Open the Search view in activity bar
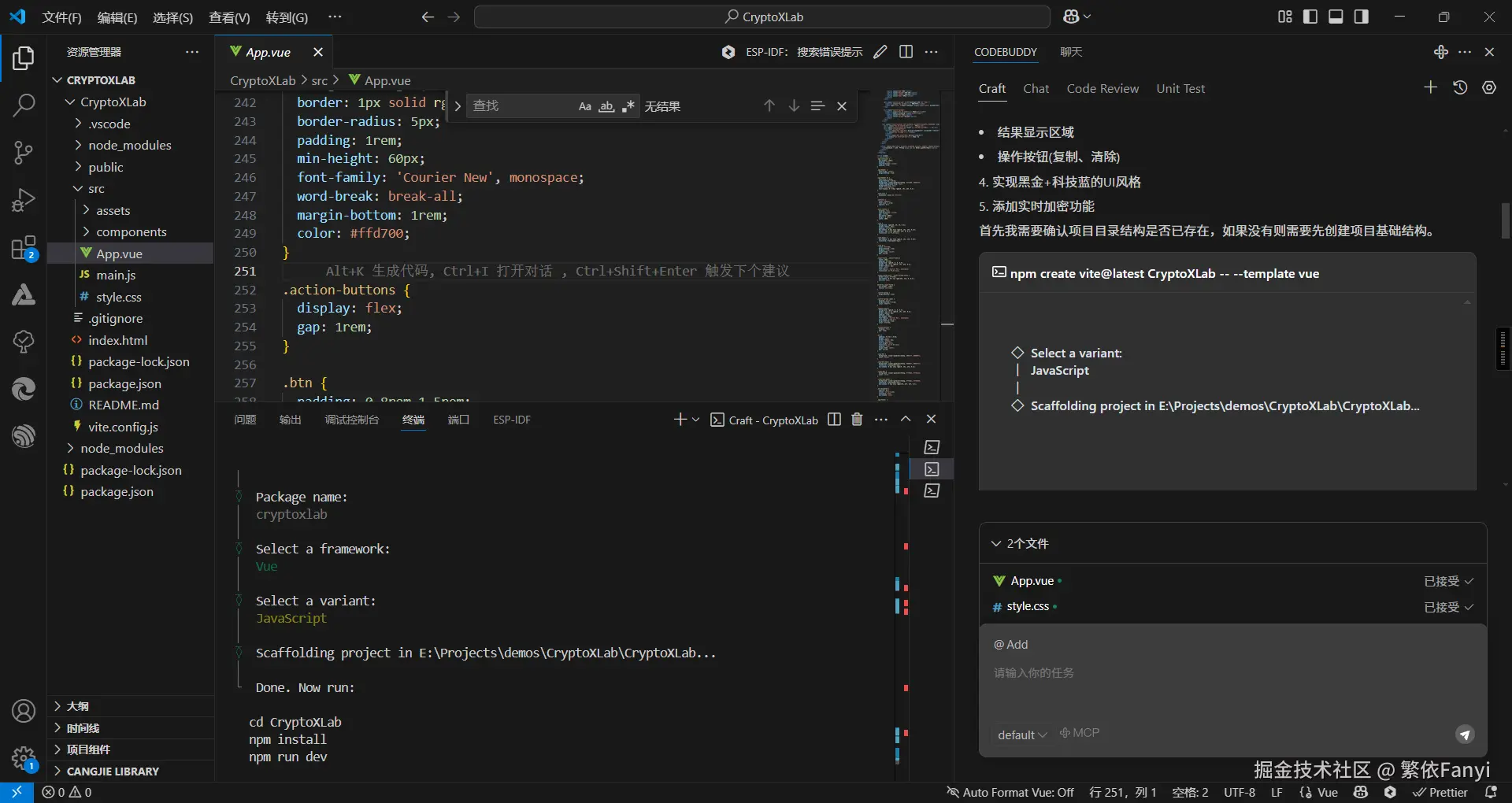This screenshot has height=803, width=1512. [24, 105]
